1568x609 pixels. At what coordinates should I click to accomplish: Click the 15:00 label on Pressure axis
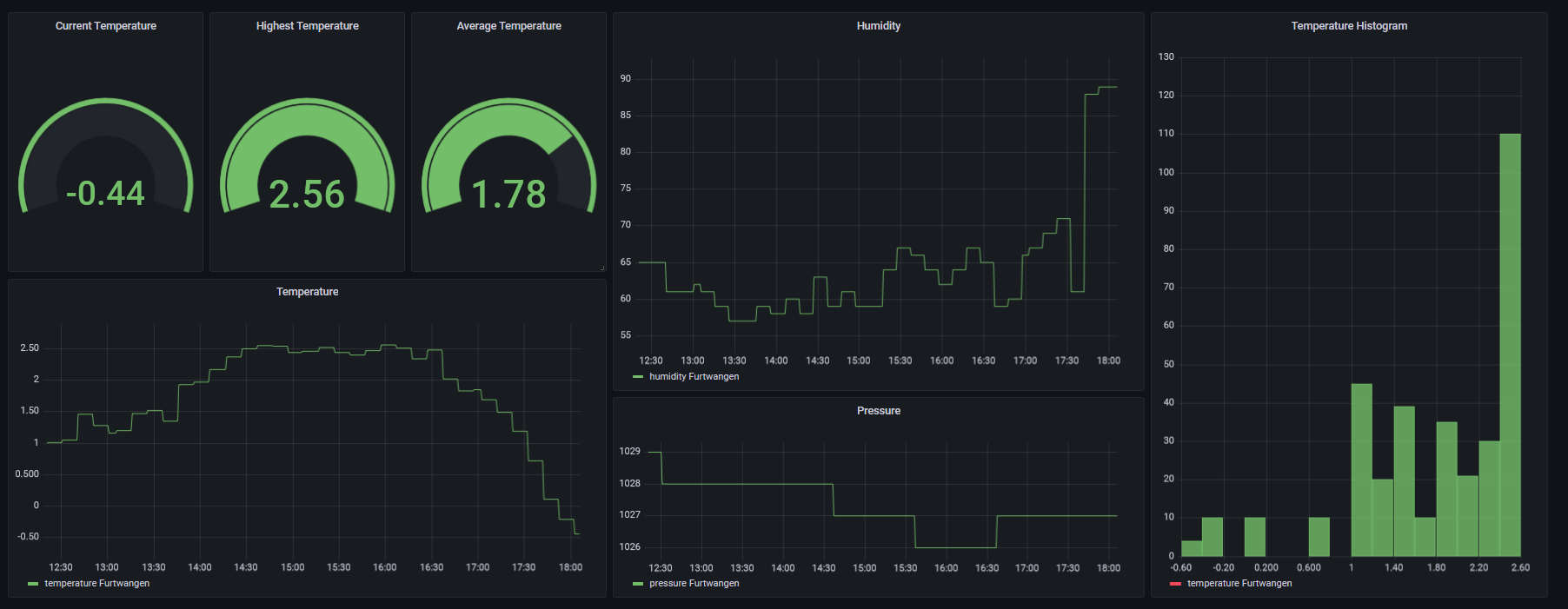coord(865,568)
